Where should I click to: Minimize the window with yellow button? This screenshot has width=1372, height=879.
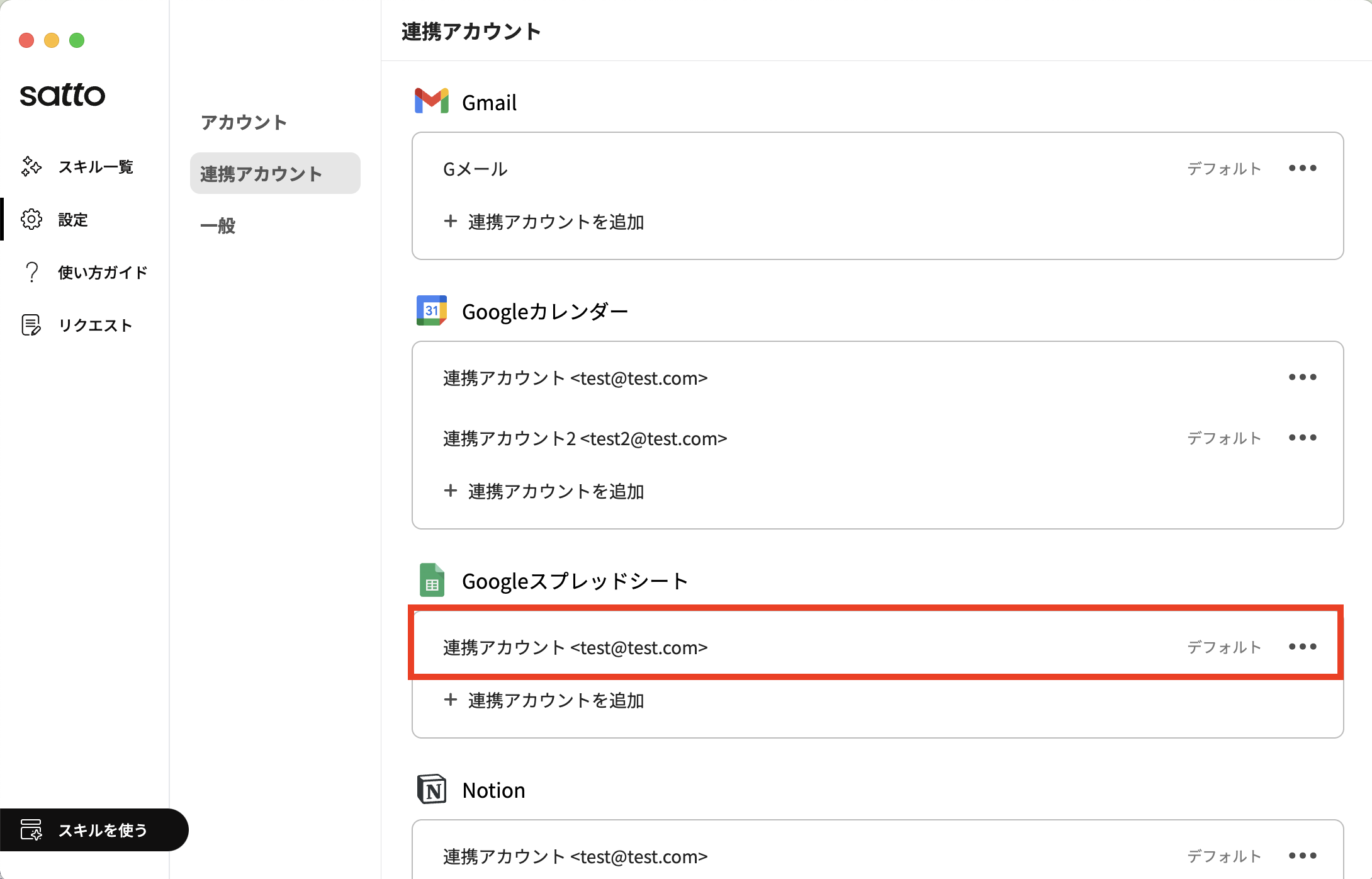[x=52, y=40]
